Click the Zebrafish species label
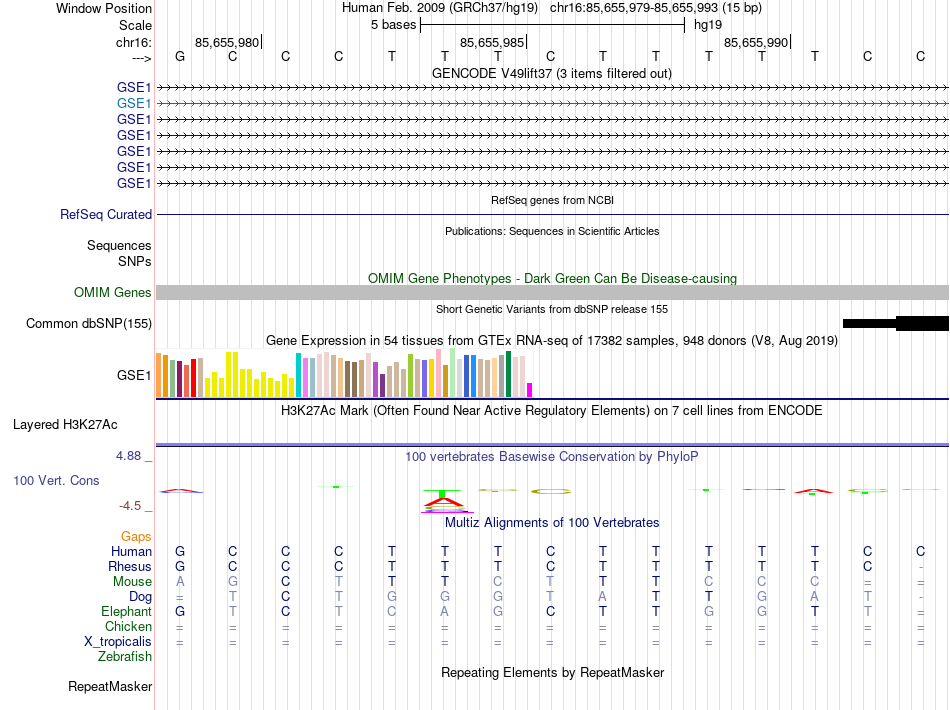Viewport: 950px width, 710px height. coord(125,657)
